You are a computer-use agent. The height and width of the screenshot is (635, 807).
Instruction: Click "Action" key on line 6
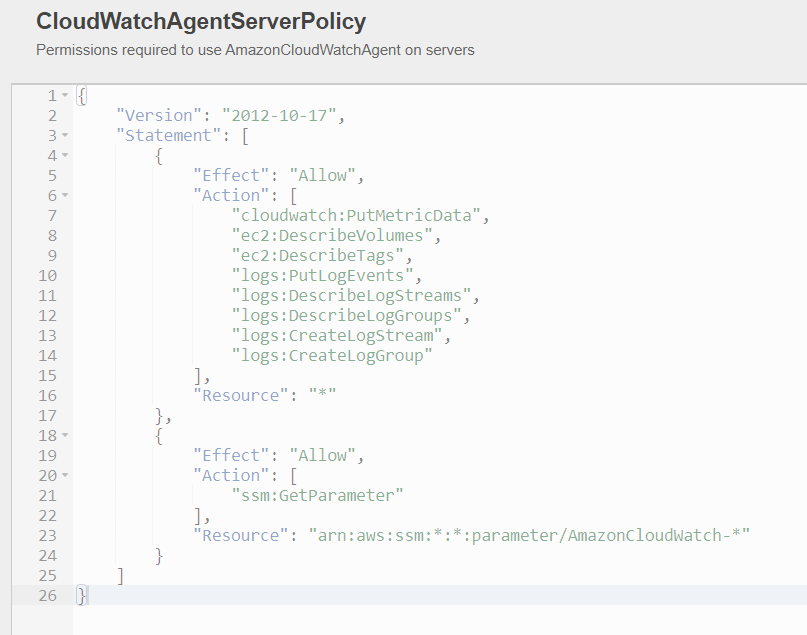(231, 196)
